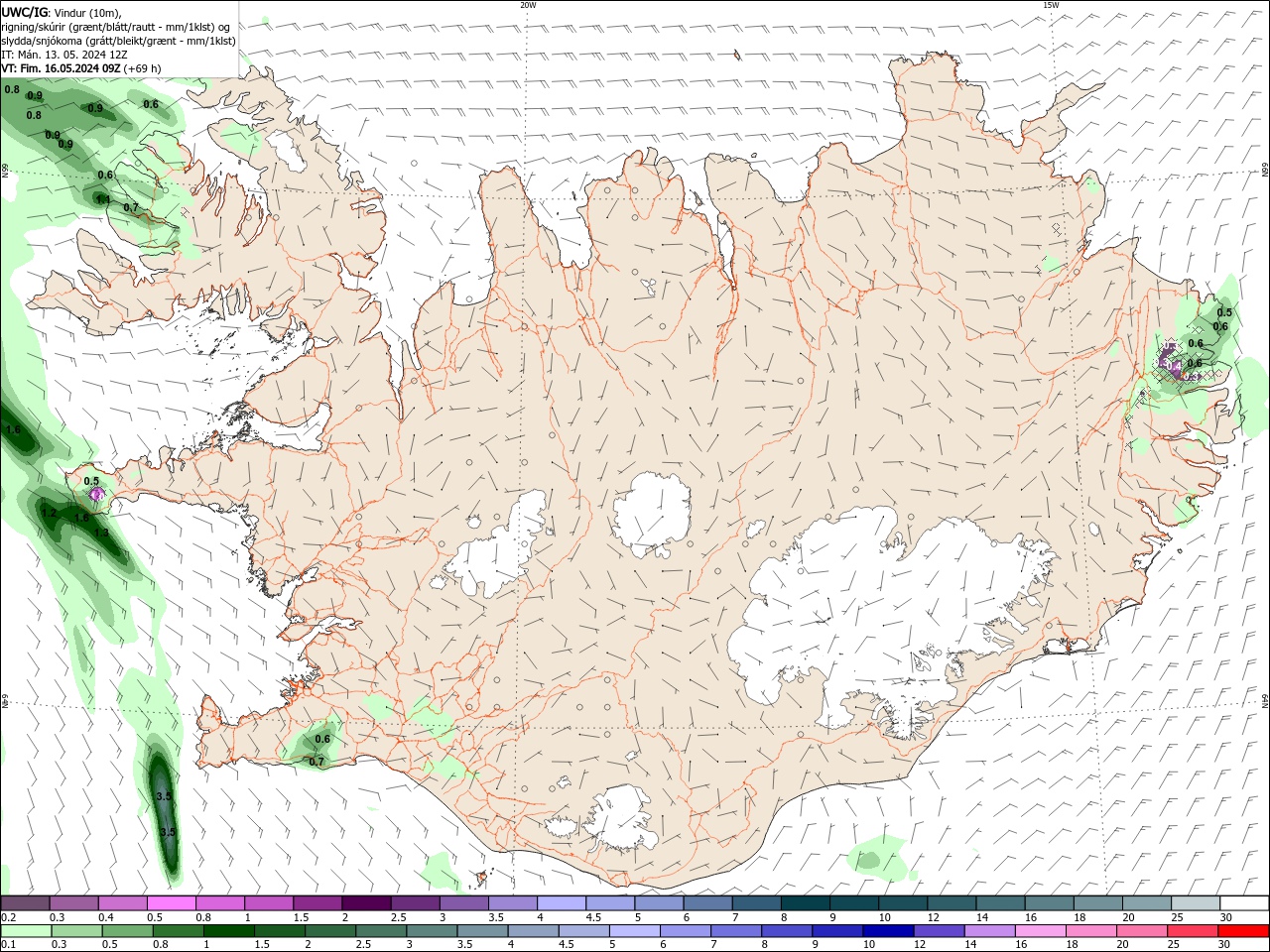Choose the medium green 0.5 rain scale swatch
The height and width of the screenshot is (952, 1270).
(127, 931)
